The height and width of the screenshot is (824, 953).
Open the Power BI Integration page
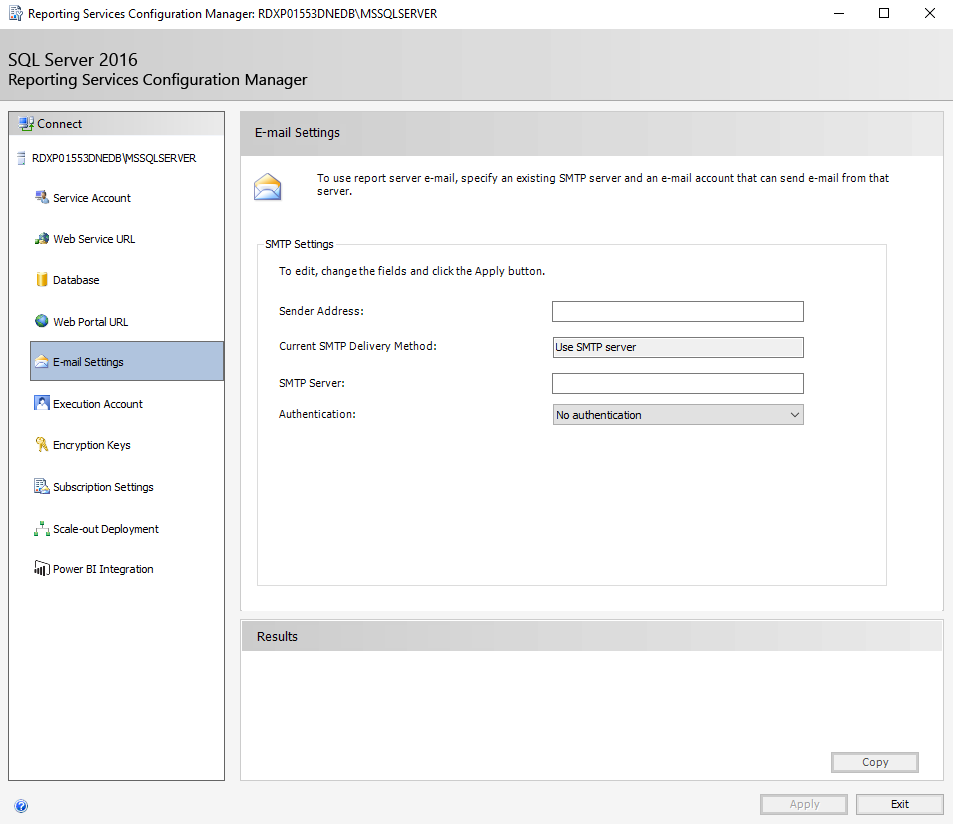point(103,569)
